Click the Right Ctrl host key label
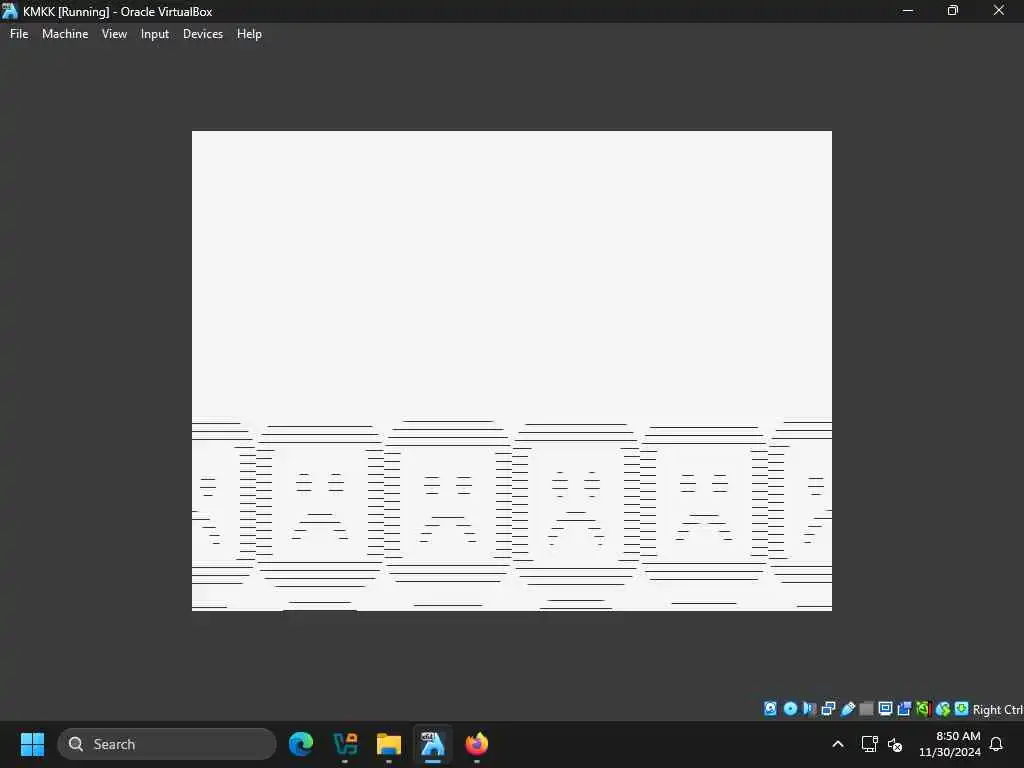The width and height of the screenshot is (1024, 768). tap(998, 709)
